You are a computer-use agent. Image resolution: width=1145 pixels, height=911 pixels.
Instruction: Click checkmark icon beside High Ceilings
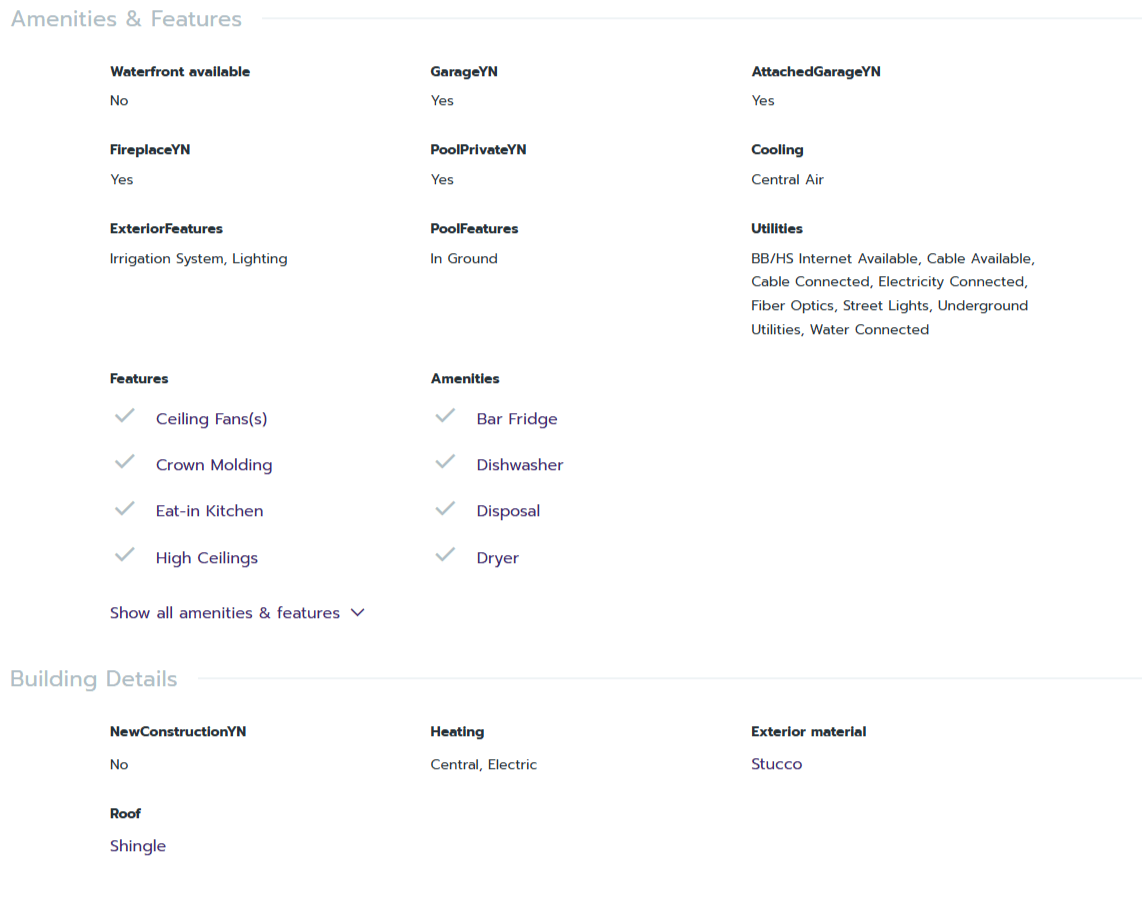click(125, 555)
